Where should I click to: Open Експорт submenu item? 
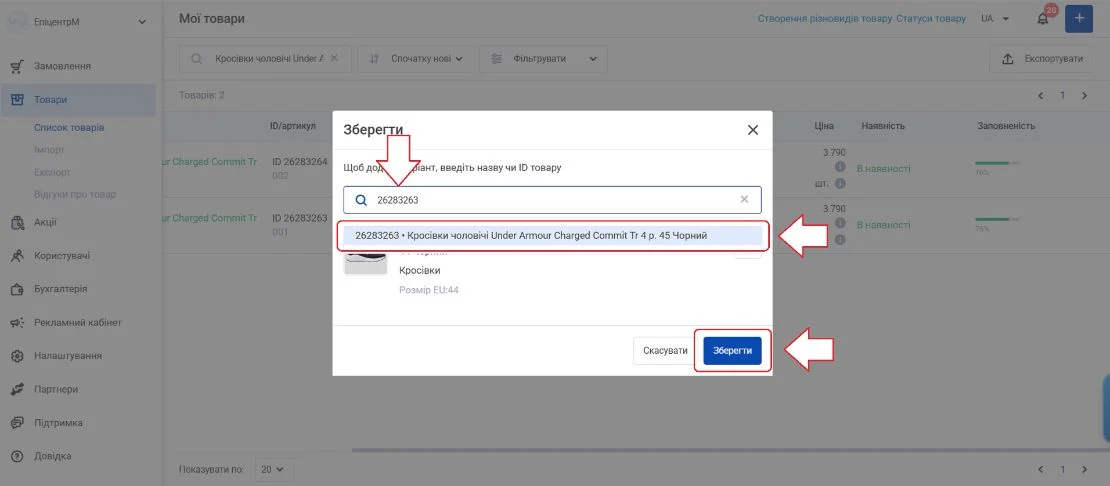click(x=52, y=173)
